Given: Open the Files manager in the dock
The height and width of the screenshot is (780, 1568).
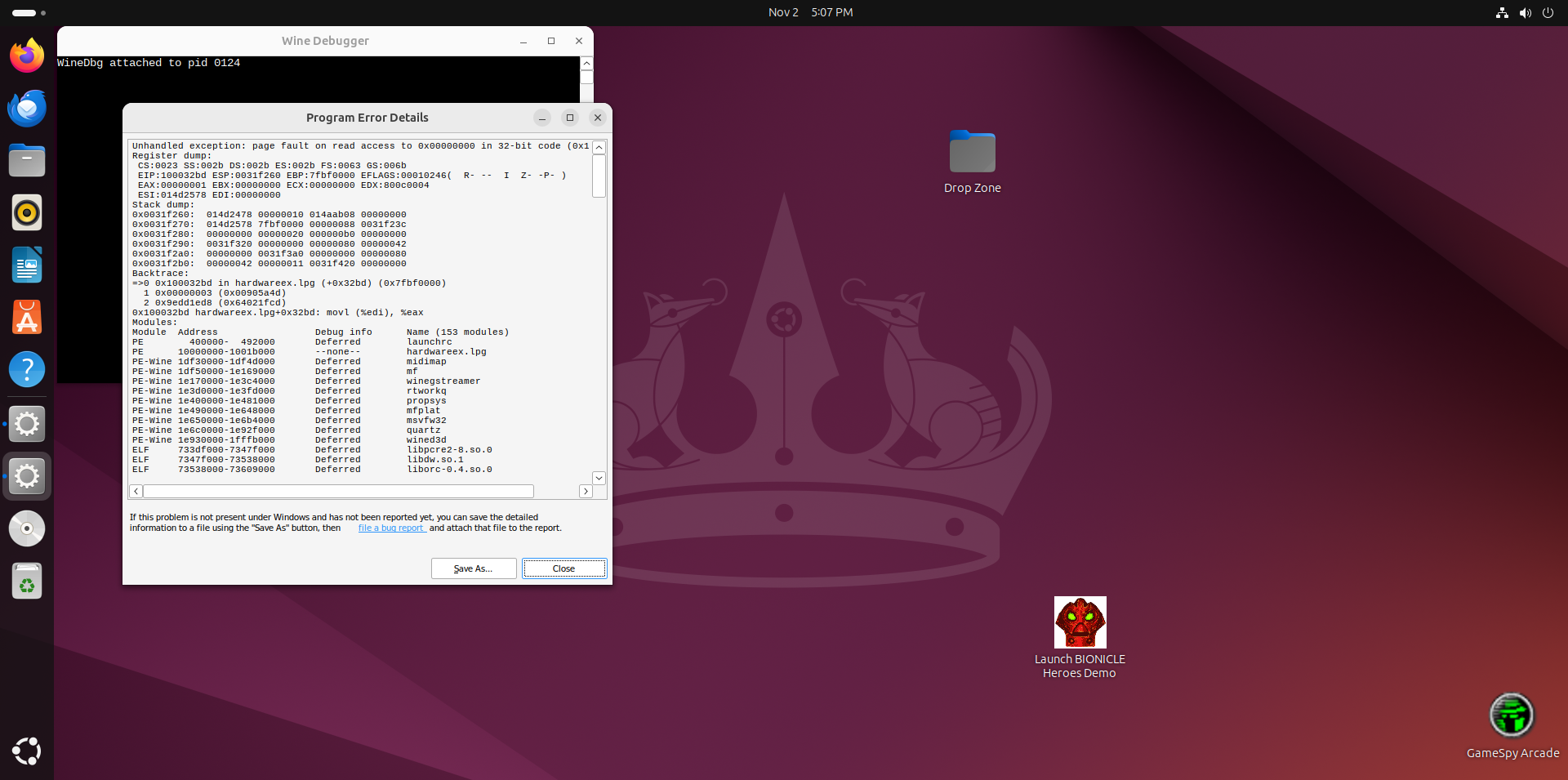Looking at the screenshot, I should tap(27, 160).
